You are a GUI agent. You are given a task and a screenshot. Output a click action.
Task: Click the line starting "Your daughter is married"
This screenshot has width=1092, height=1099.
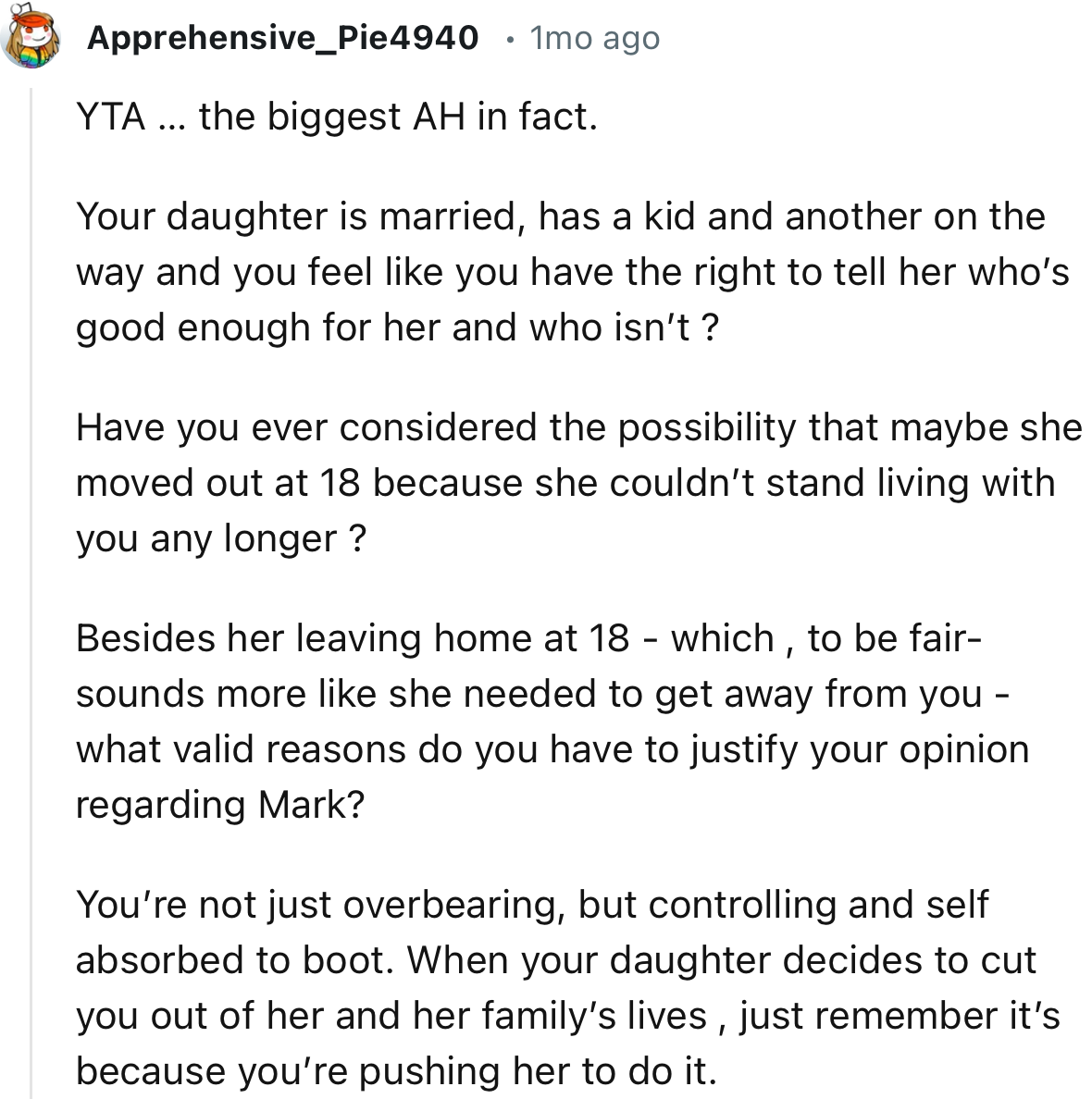[x=560, y=216]
